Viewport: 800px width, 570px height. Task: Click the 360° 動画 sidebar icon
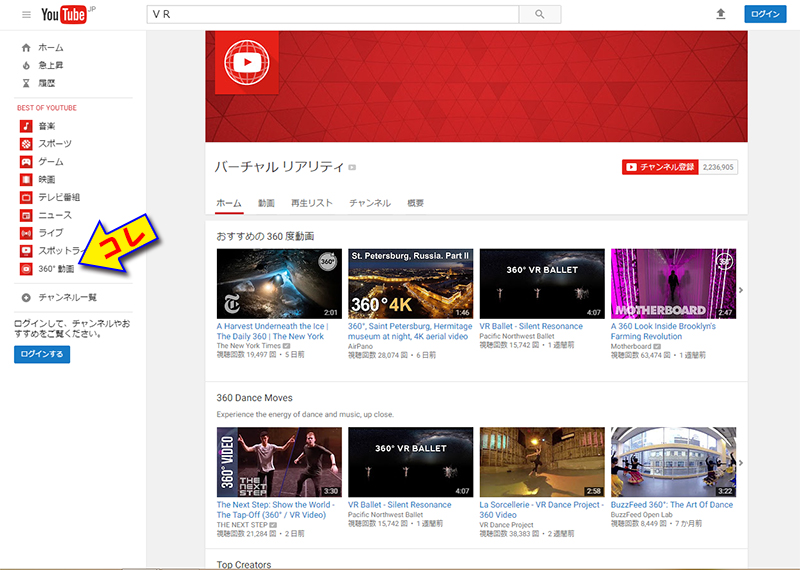(26, 269)
